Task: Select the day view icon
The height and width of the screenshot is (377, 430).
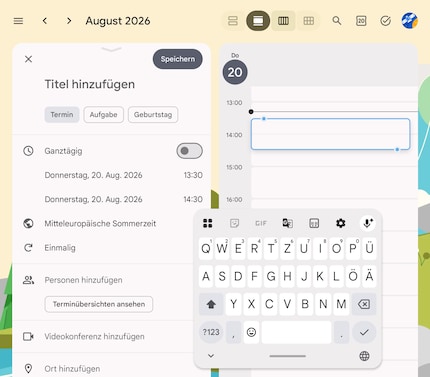Action: pos(258,21)
